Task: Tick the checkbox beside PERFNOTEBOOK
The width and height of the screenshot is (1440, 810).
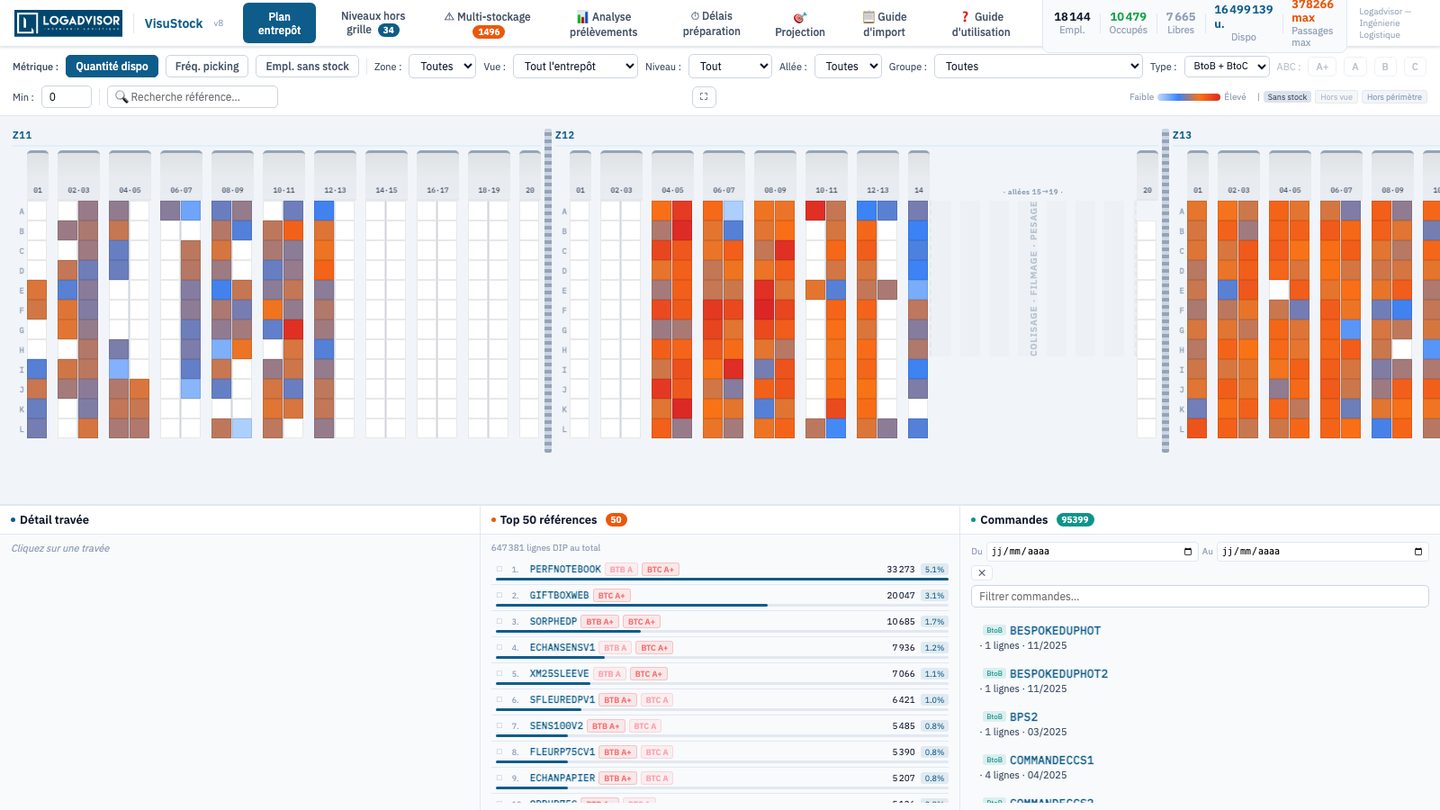Action: click(500, 569)
